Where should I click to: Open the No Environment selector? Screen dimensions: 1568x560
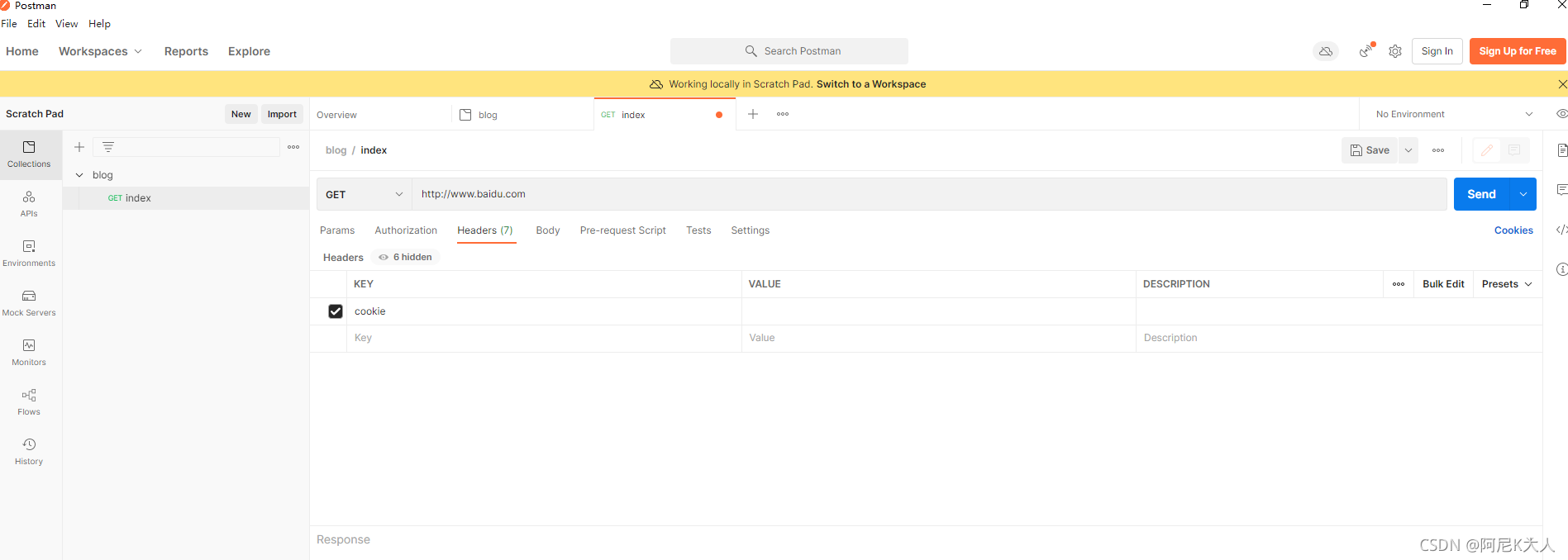tap(1454, 114)
